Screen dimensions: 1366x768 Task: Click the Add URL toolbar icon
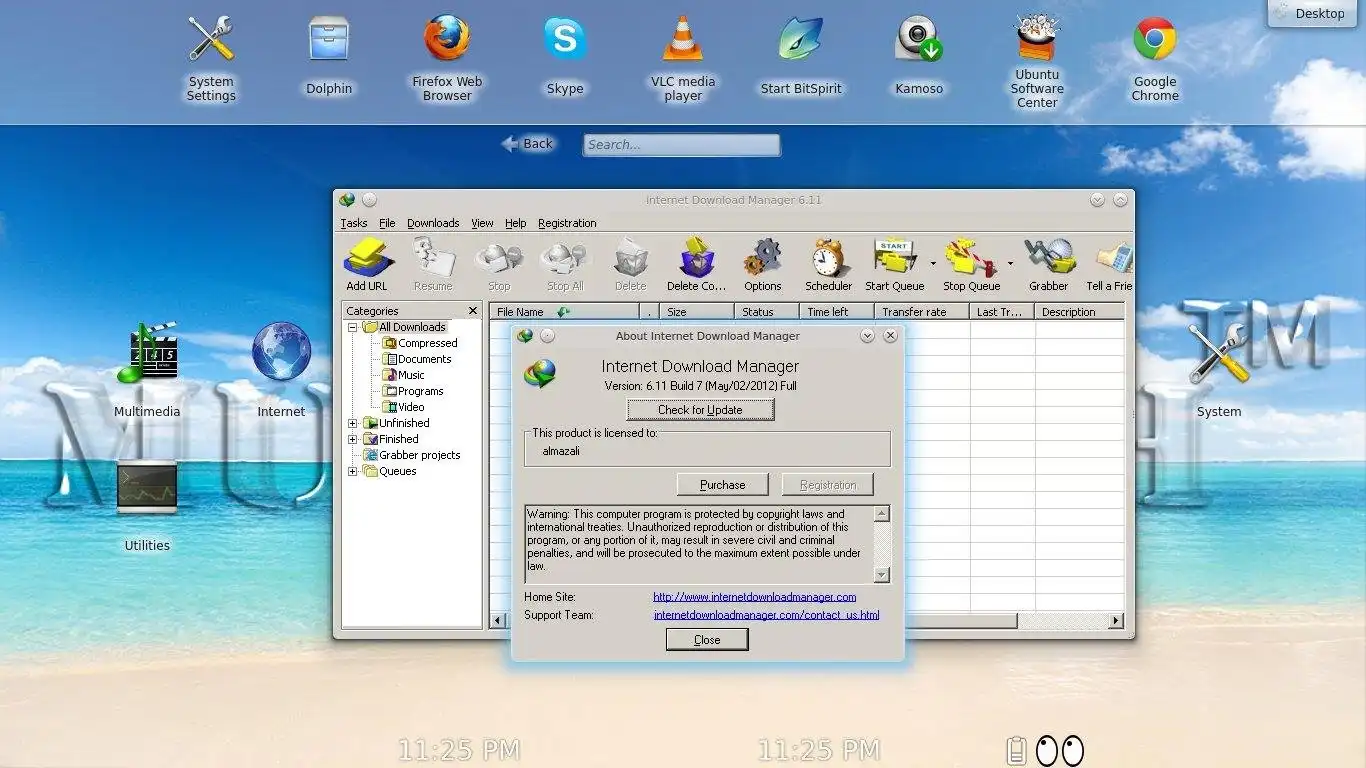[x=367, y=258]
